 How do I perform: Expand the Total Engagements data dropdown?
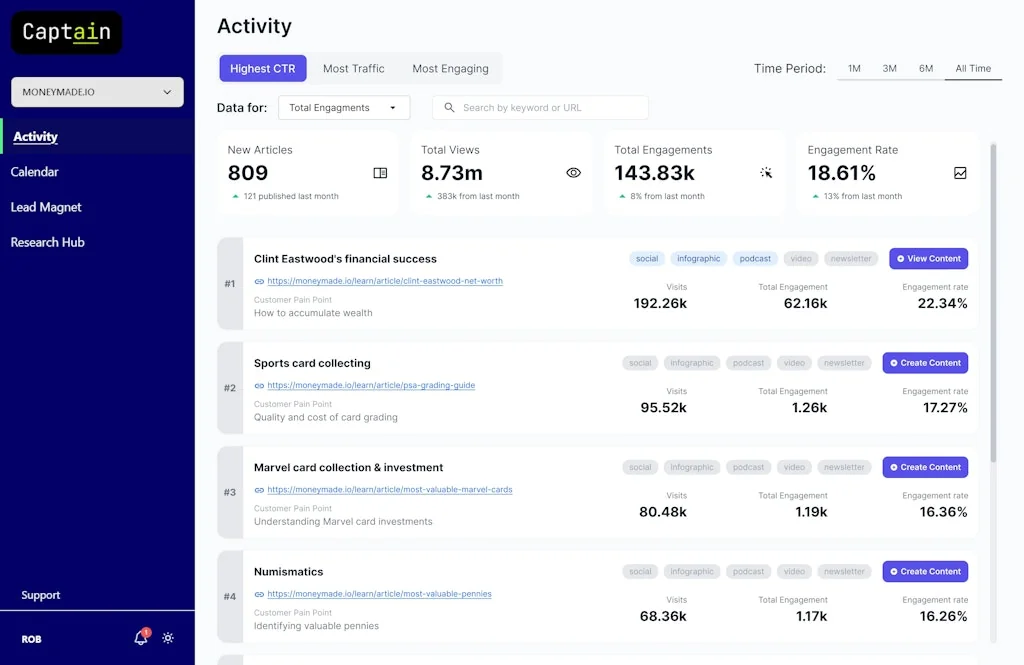coord(343,108)
